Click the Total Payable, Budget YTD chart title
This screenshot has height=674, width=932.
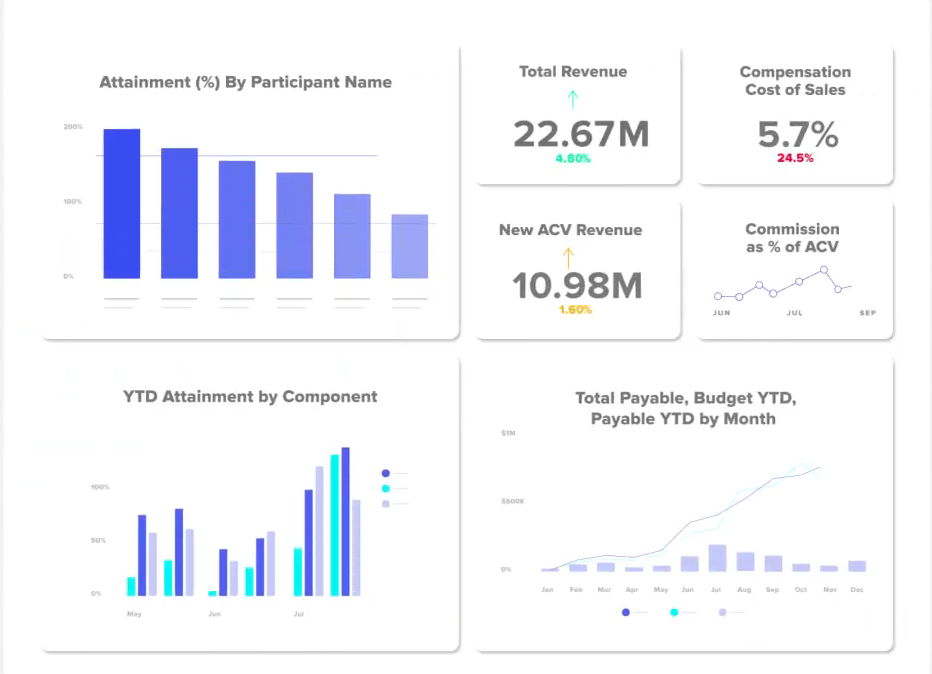[x=685, y=408]
